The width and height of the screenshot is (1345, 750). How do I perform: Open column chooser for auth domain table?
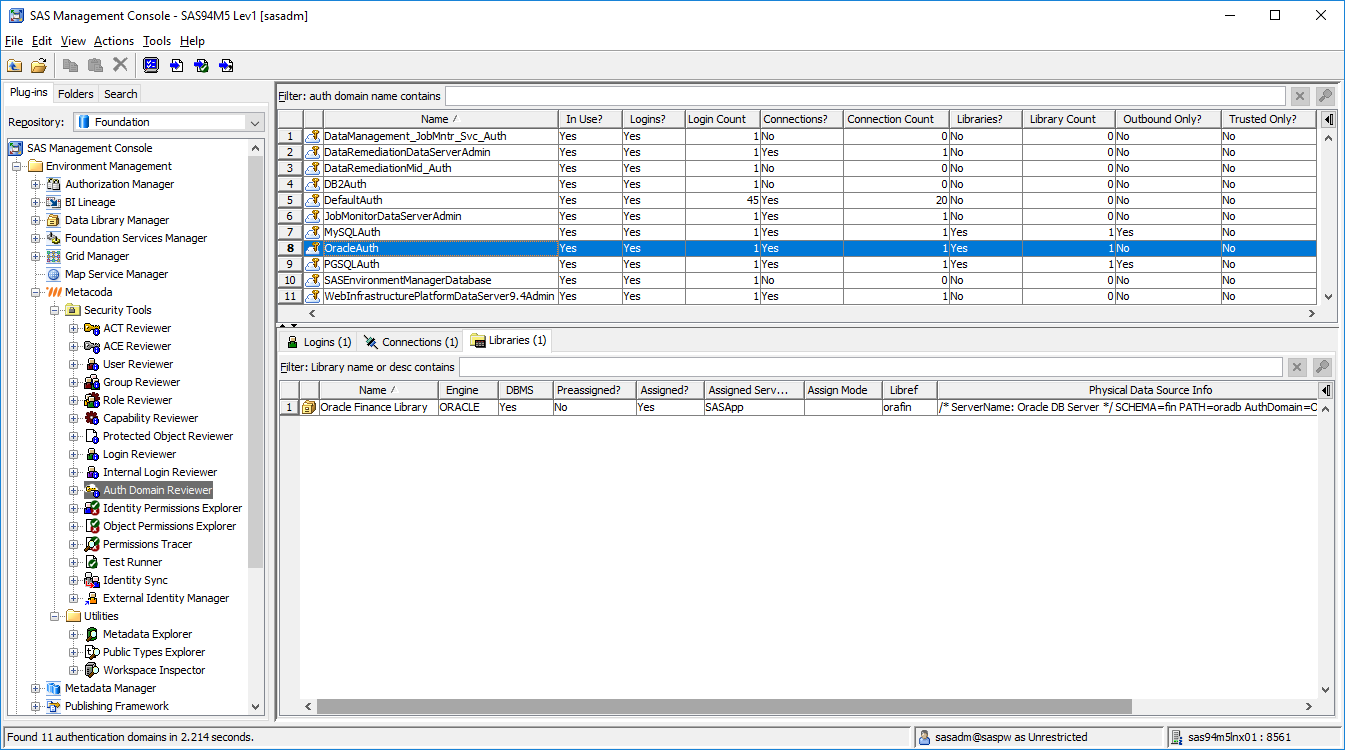(x=1328, y=119)
